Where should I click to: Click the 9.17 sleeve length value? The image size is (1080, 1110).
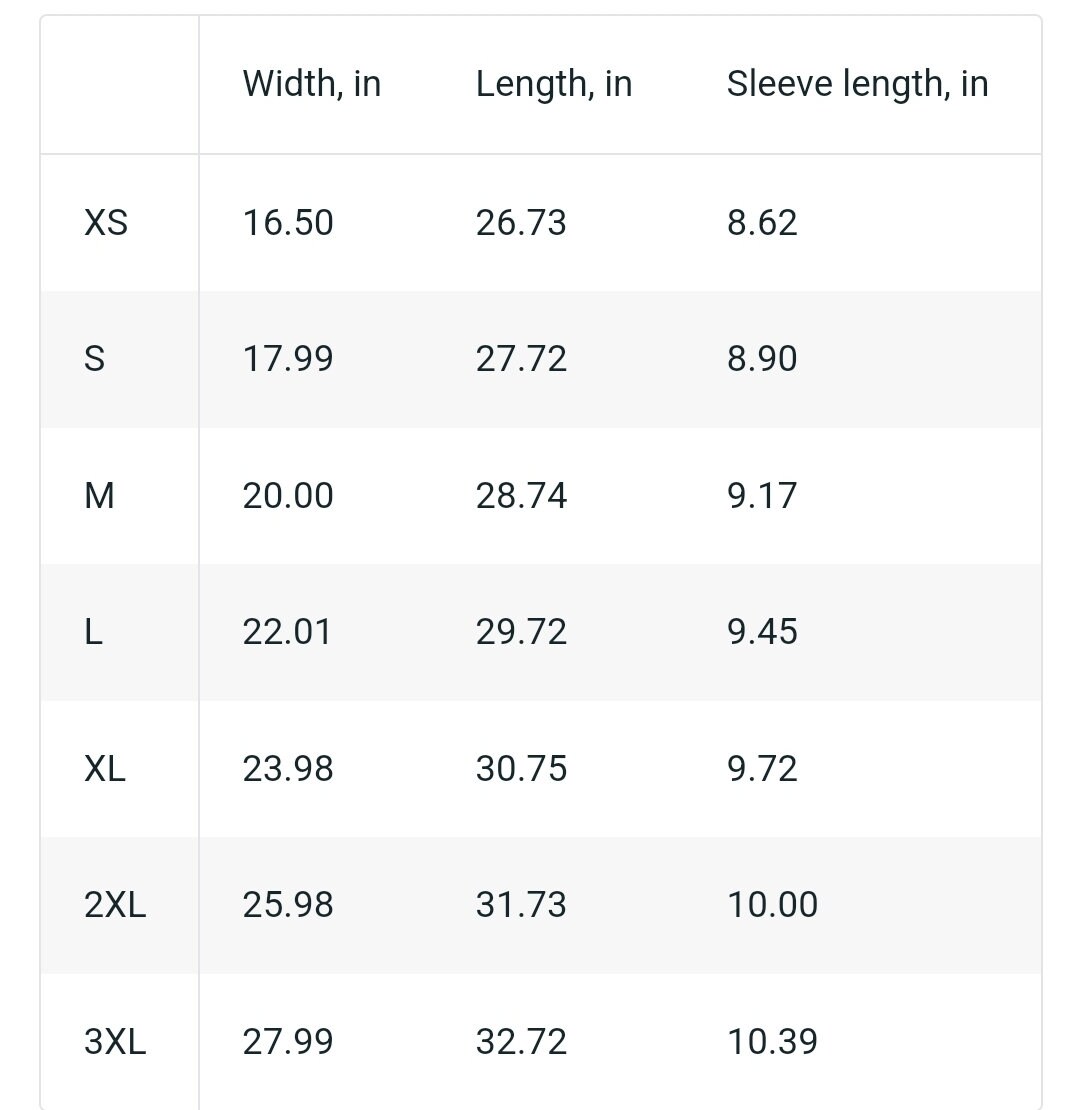pyautogui.click(x=762, y=496)
